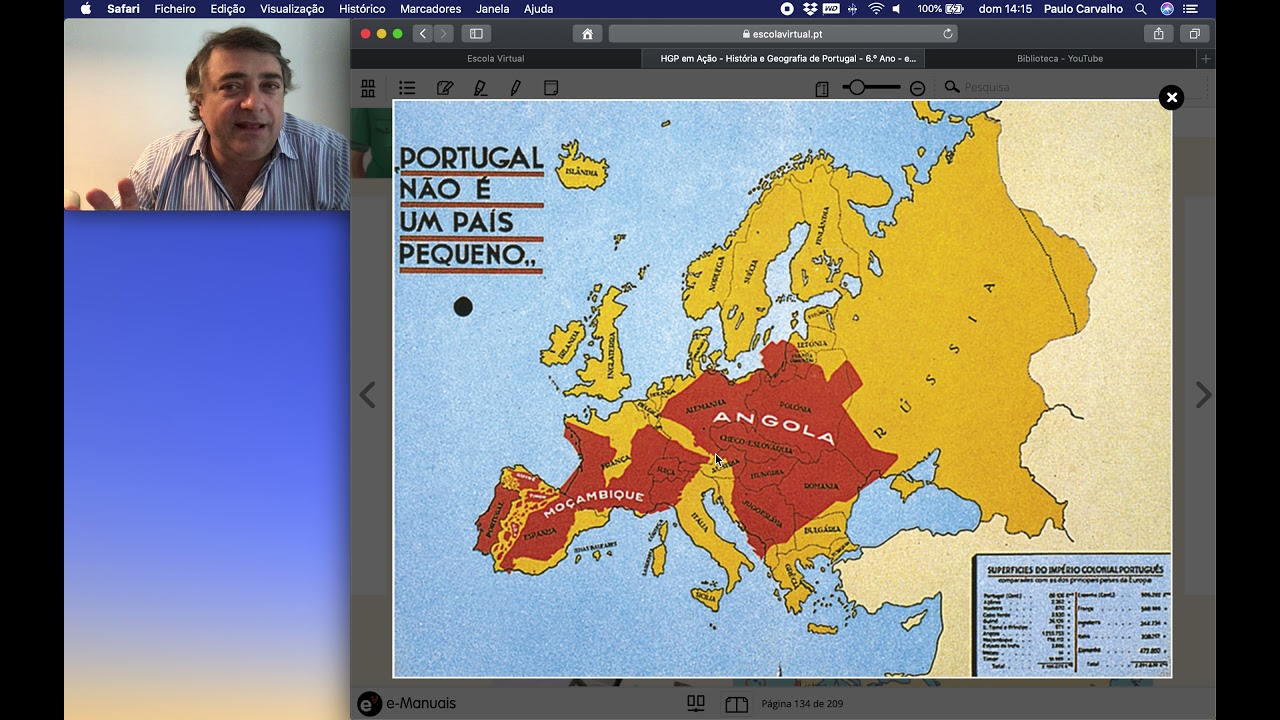This screenshot has width=1280, height=720.
Task: Switch to two-page view icon
Action: [696, 704]
